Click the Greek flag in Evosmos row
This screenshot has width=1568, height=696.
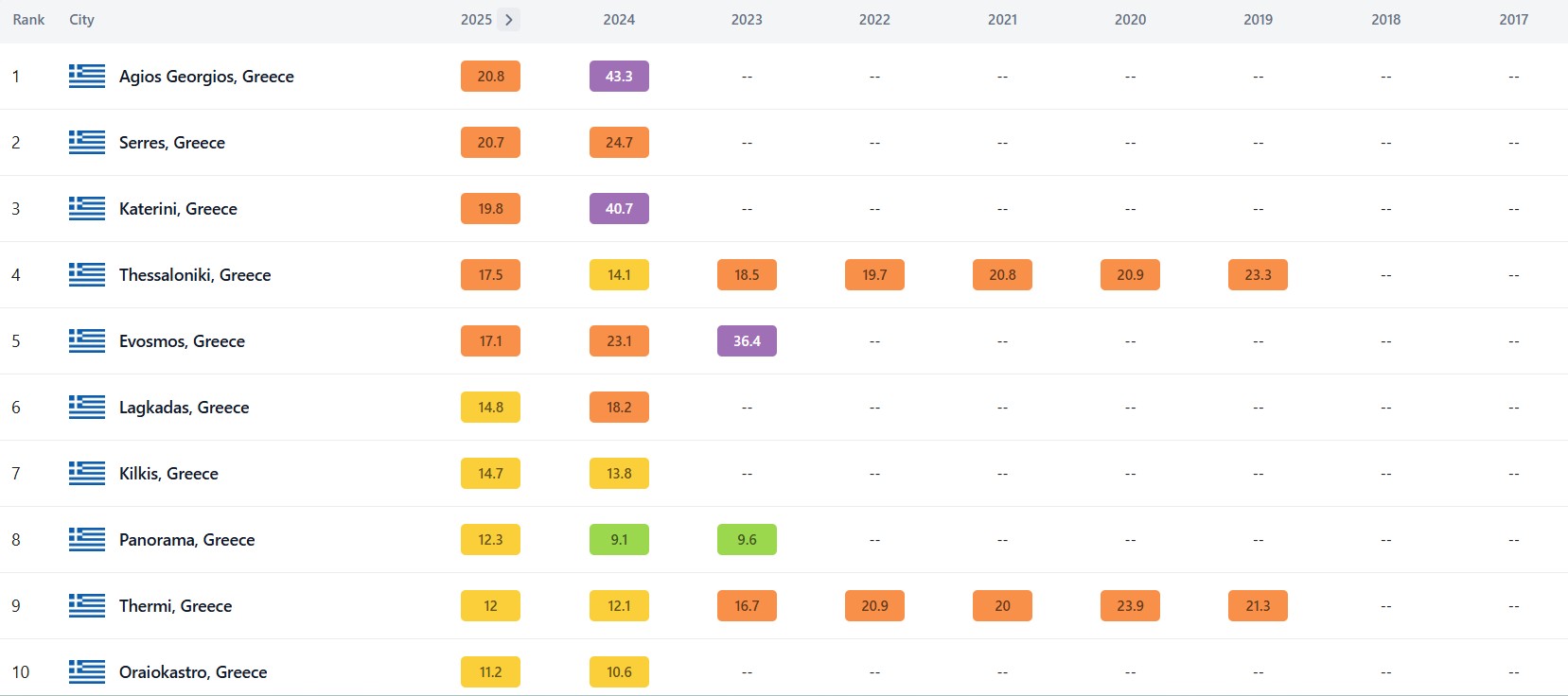87,341
